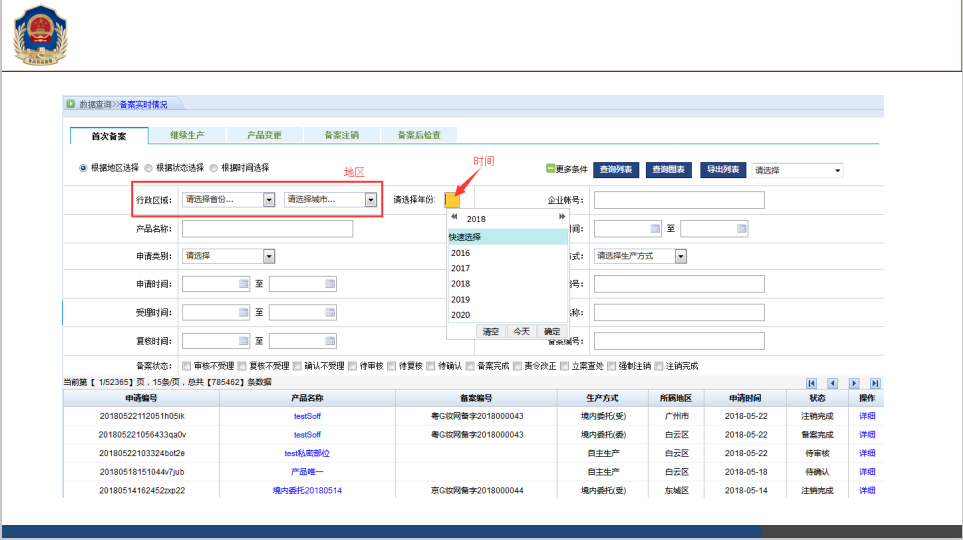Image resolution: width=963 pixels, height=540 pixels.
Task: Open 详细 for application 20180518151044v7jub
Action: click(x=867, y=472)
